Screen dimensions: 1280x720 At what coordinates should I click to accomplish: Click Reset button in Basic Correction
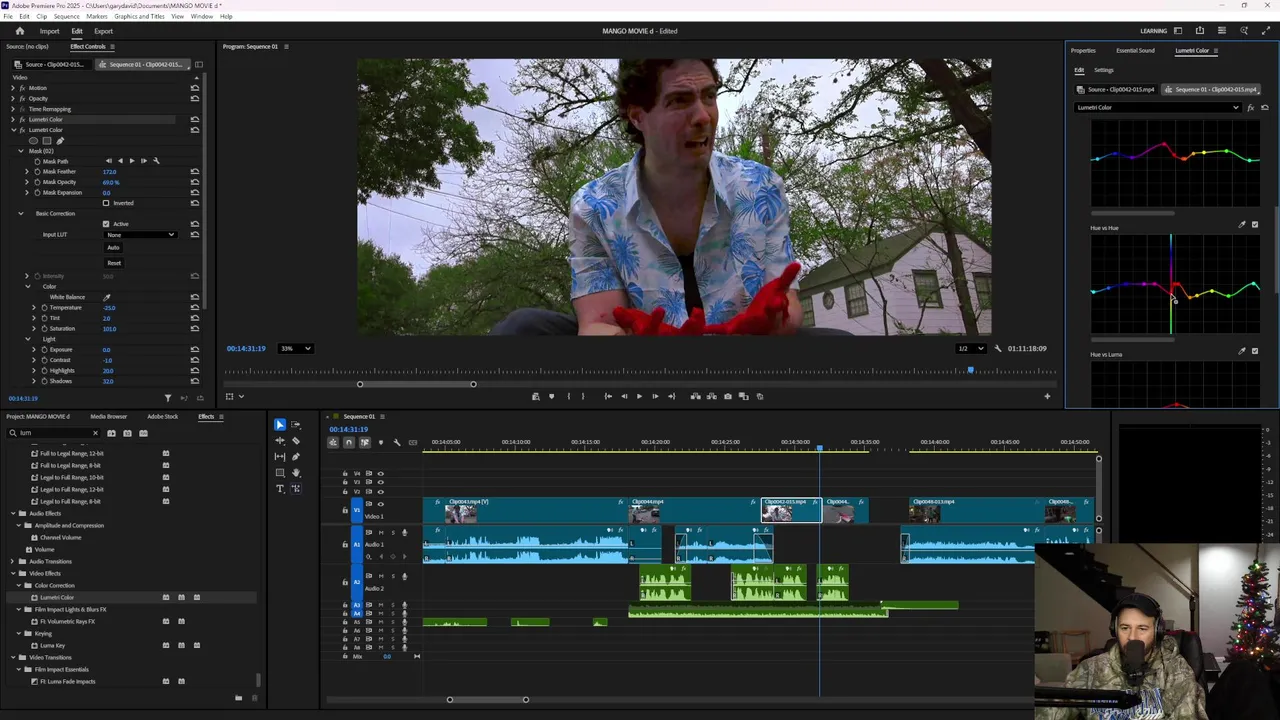(x=114, y=263)
